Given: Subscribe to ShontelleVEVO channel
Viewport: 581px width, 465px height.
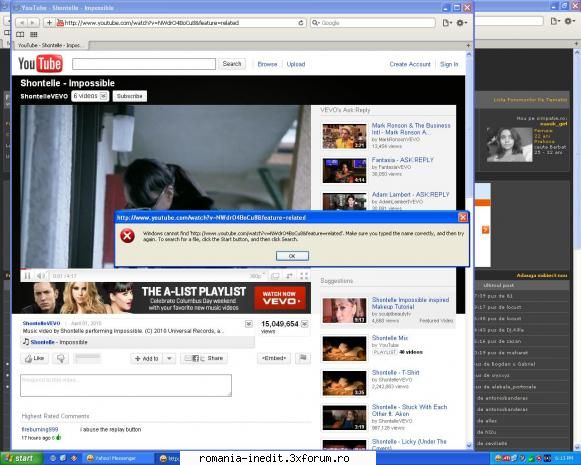Looking at the screenshot, I should click(x=130, y=96).
